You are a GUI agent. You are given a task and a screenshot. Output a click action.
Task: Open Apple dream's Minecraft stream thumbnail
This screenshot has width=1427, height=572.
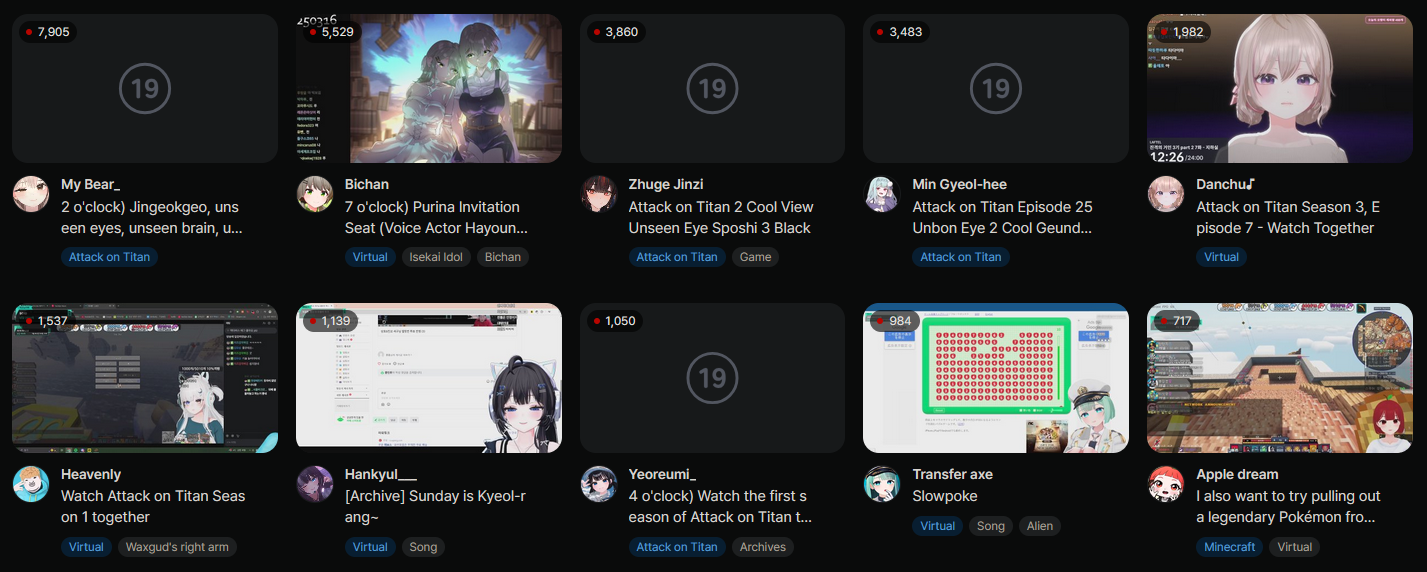pos(1280,378)
